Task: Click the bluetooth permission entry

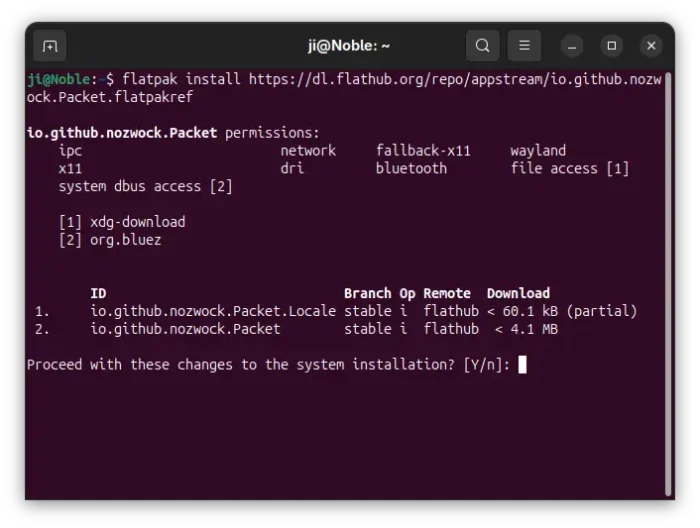Action: click(411, 168)
